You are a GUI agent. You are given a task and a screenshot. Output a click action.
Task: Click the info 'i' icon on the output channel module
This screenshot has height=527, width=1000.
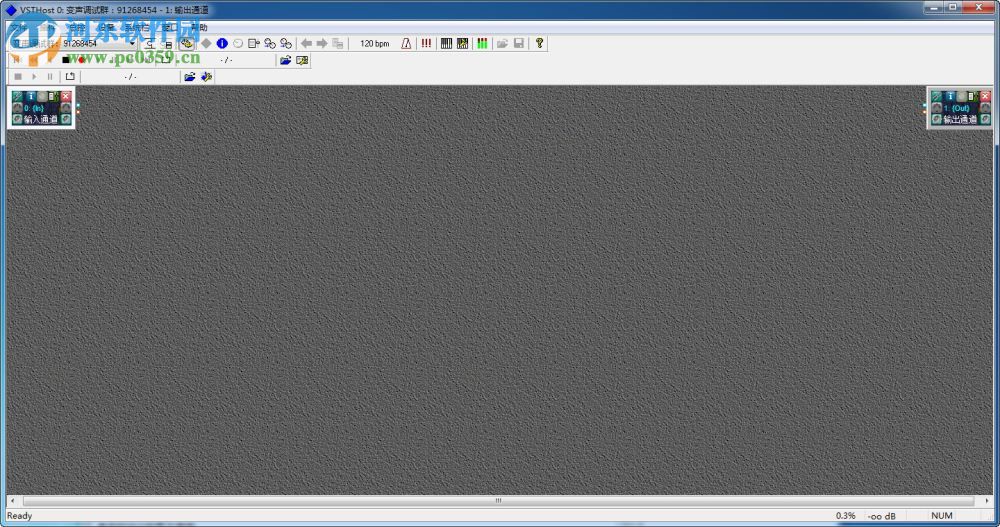click(950, 96)
